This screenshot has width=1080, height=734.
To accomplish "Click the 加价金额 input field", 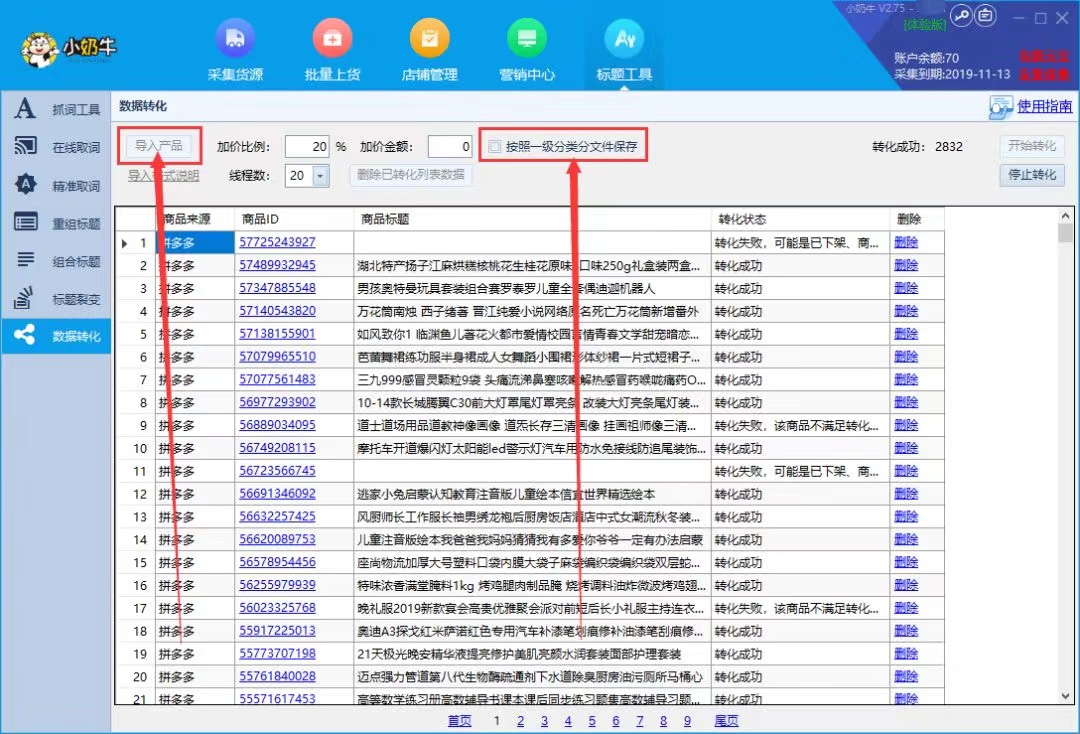I will [x=450, y=146].
